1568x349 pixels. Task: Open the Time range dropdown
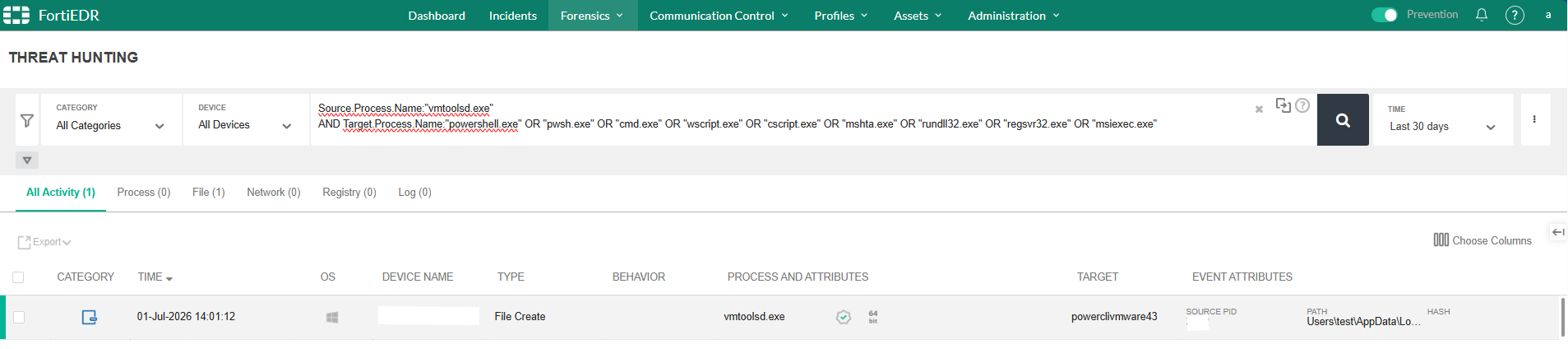click(x=1443, y=119)
